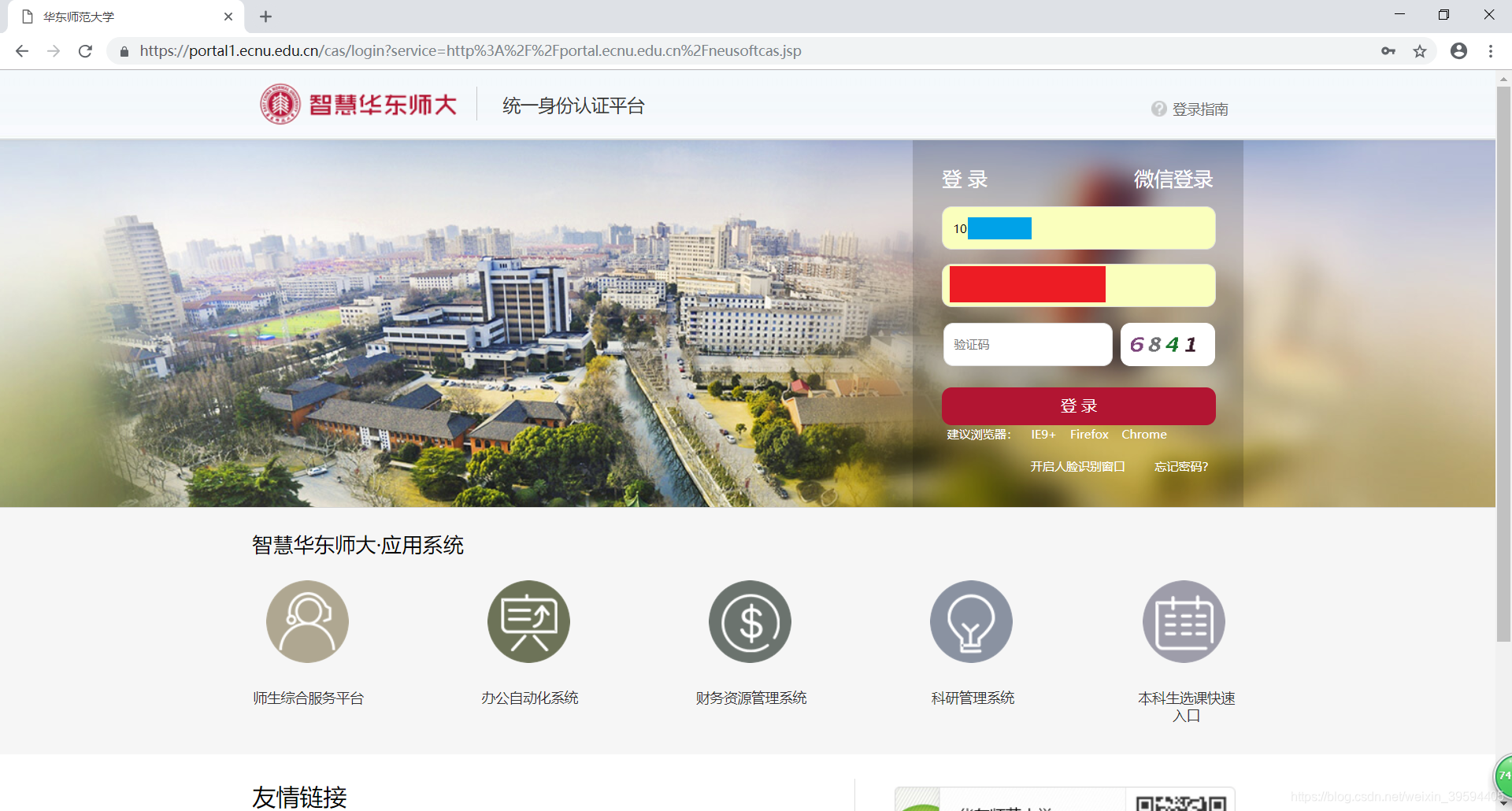Close the 华东师范大学 browser tab
This screenshot has width=1512, height=811.
tap(228, 17)
